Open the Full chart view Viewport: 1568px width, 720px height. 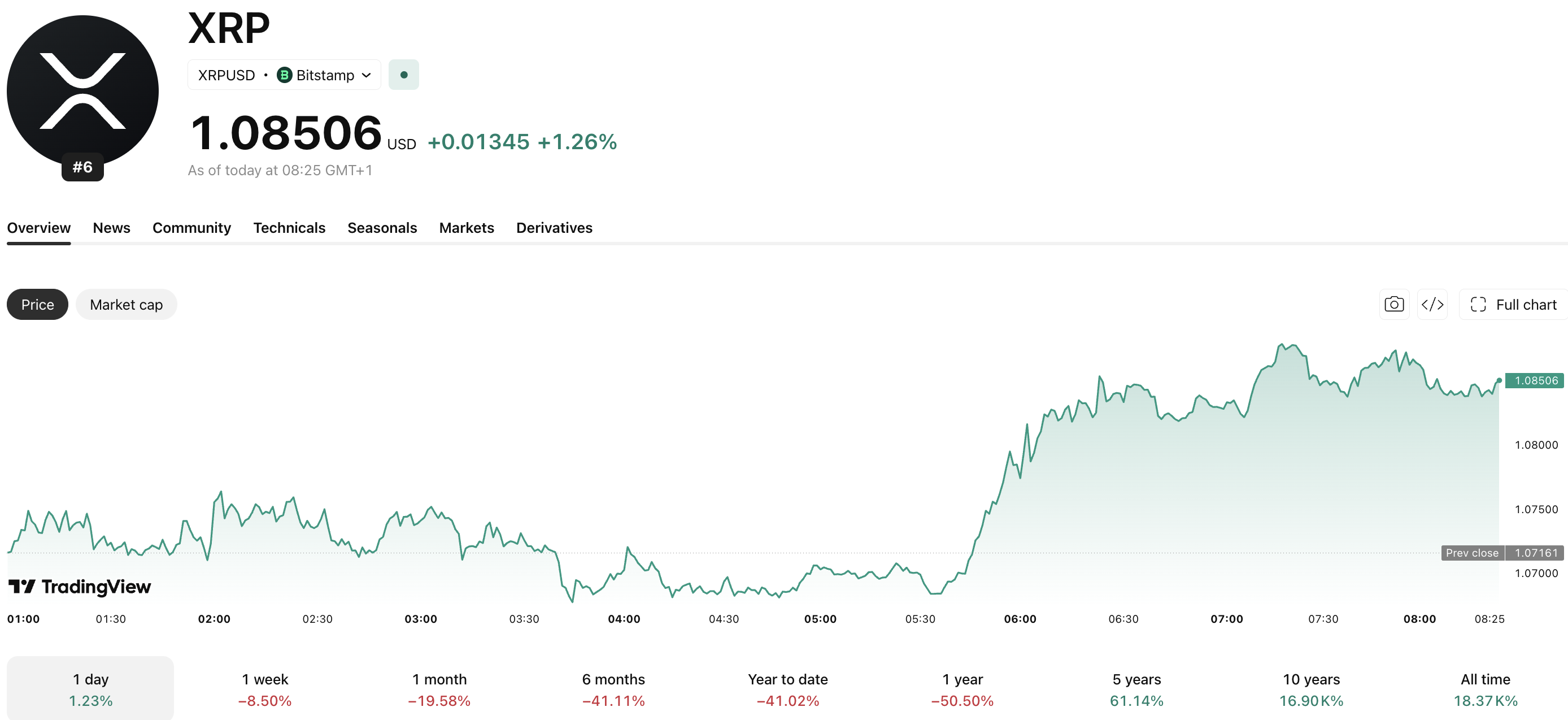1513,304
